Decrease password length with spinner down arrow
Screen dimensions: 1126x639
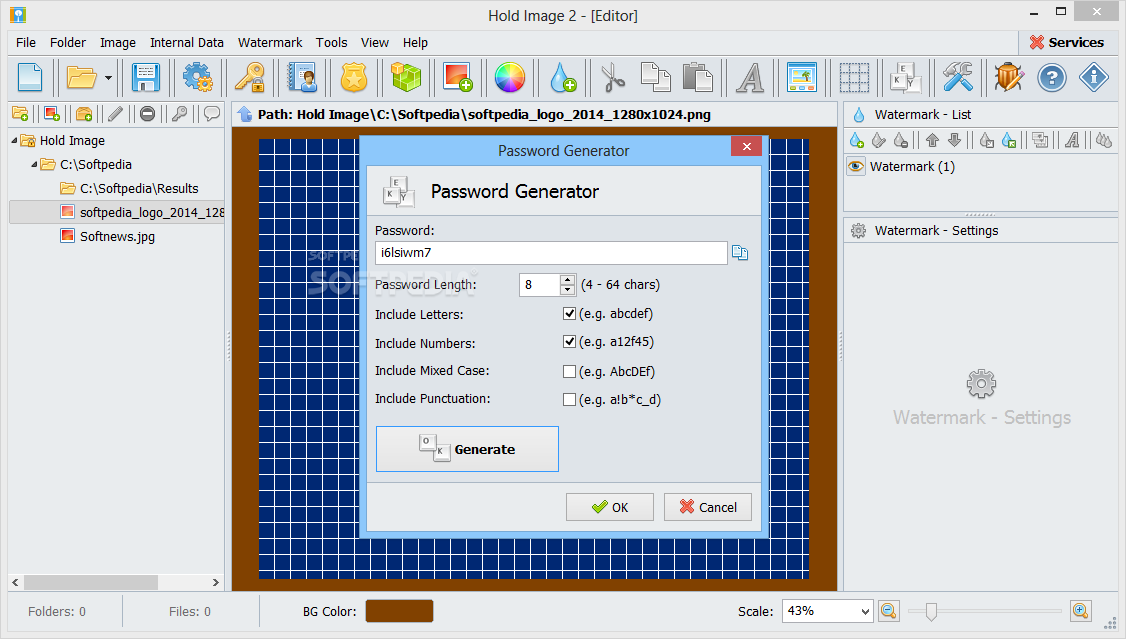coord(567,290)
